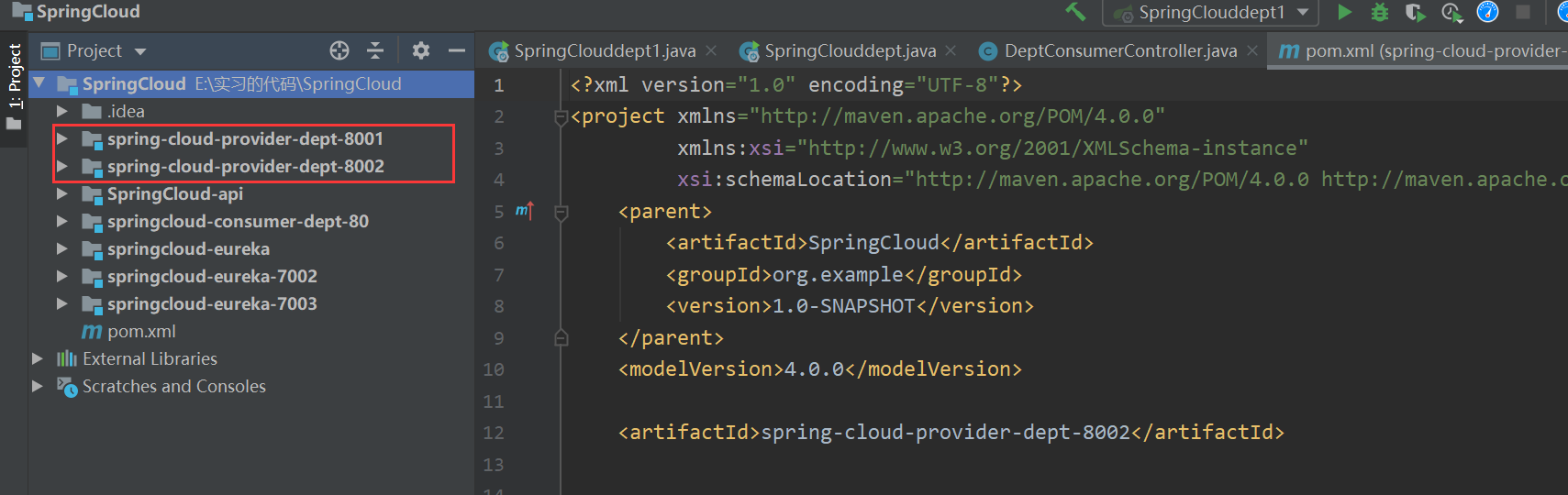
Task: Expand the SpringCloud-api module
Action: pyautogui.click(x=62, y=193)
